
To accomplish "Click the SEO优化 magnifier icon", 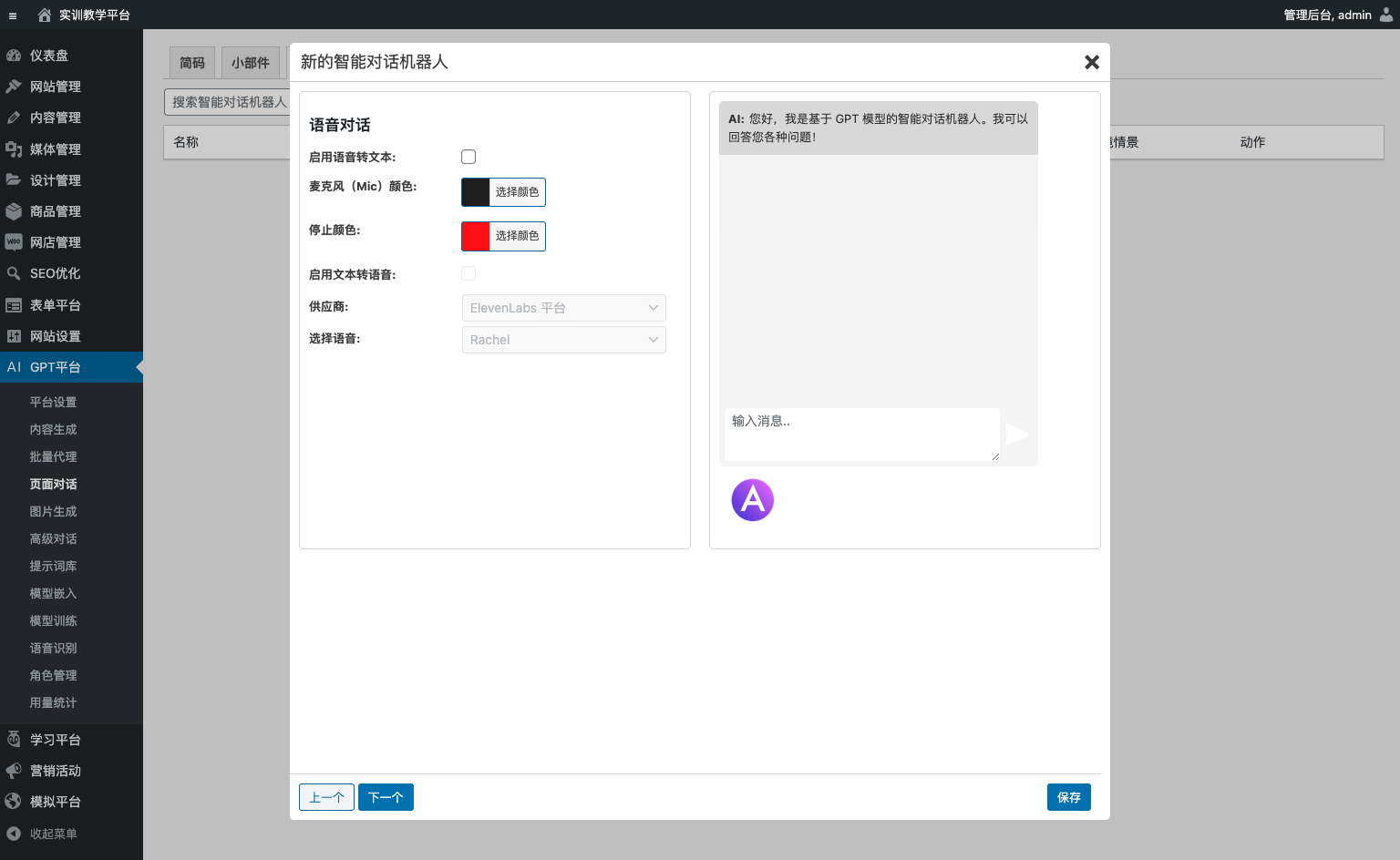I will 14,273.
